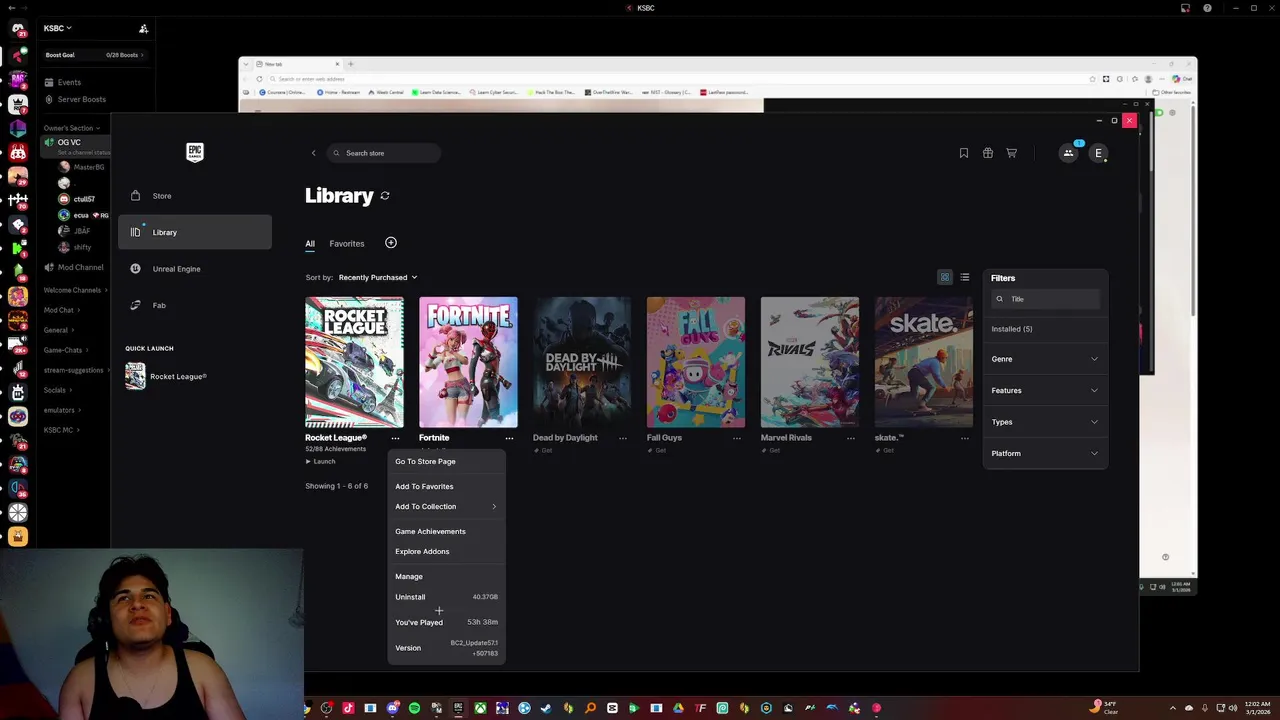The width and height of the screenshot is (1280, 720).
Task: Open the gift redeem icon
Action: (x=988, y=153)
